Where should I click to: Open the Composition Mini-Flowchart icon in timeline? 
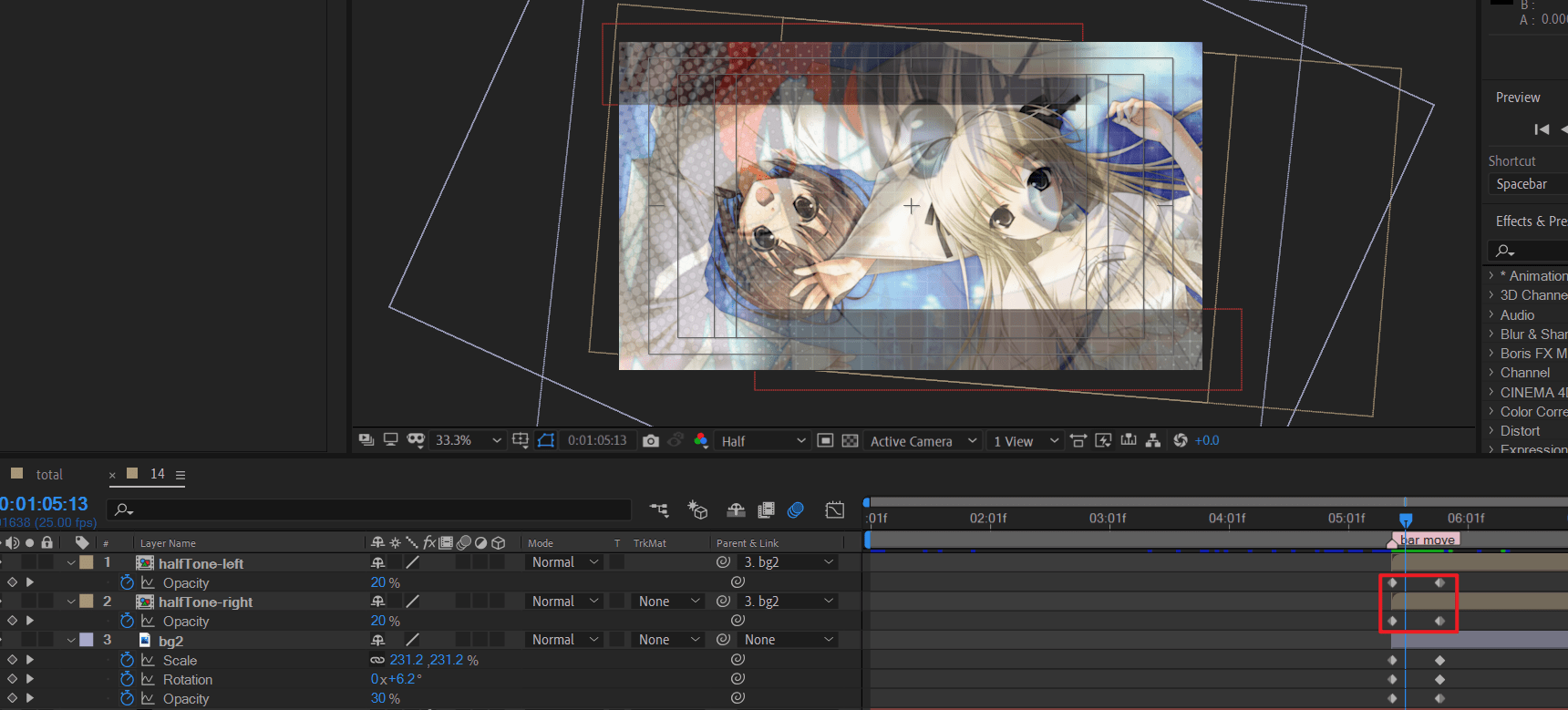(x=658, y=510)
